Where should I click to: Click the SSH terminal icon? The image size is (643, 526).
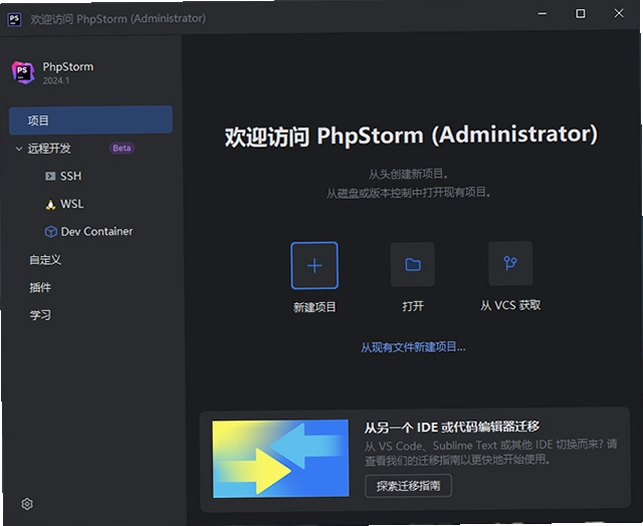pos(50,176)
